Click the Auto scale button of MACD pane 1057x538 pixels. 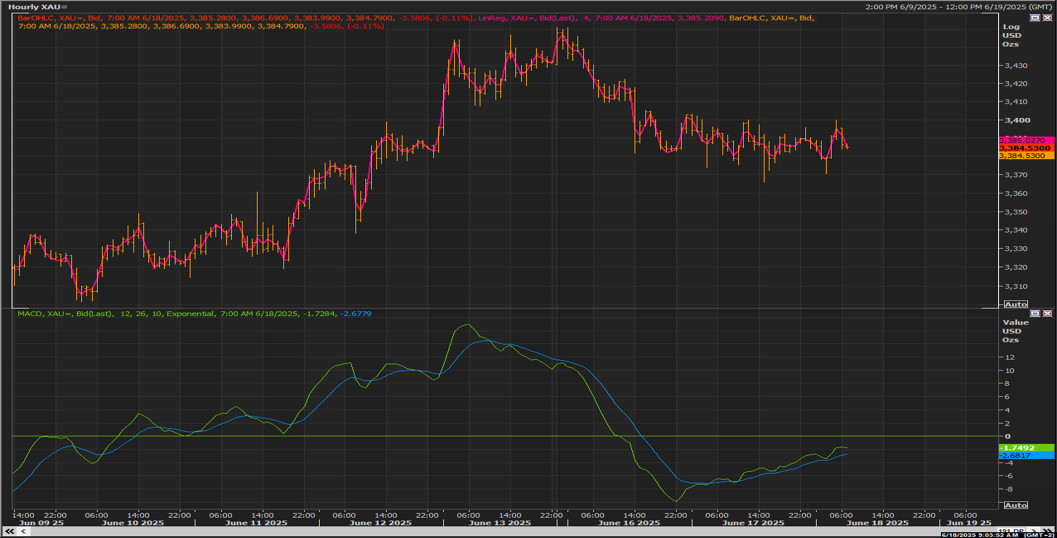1016,505
